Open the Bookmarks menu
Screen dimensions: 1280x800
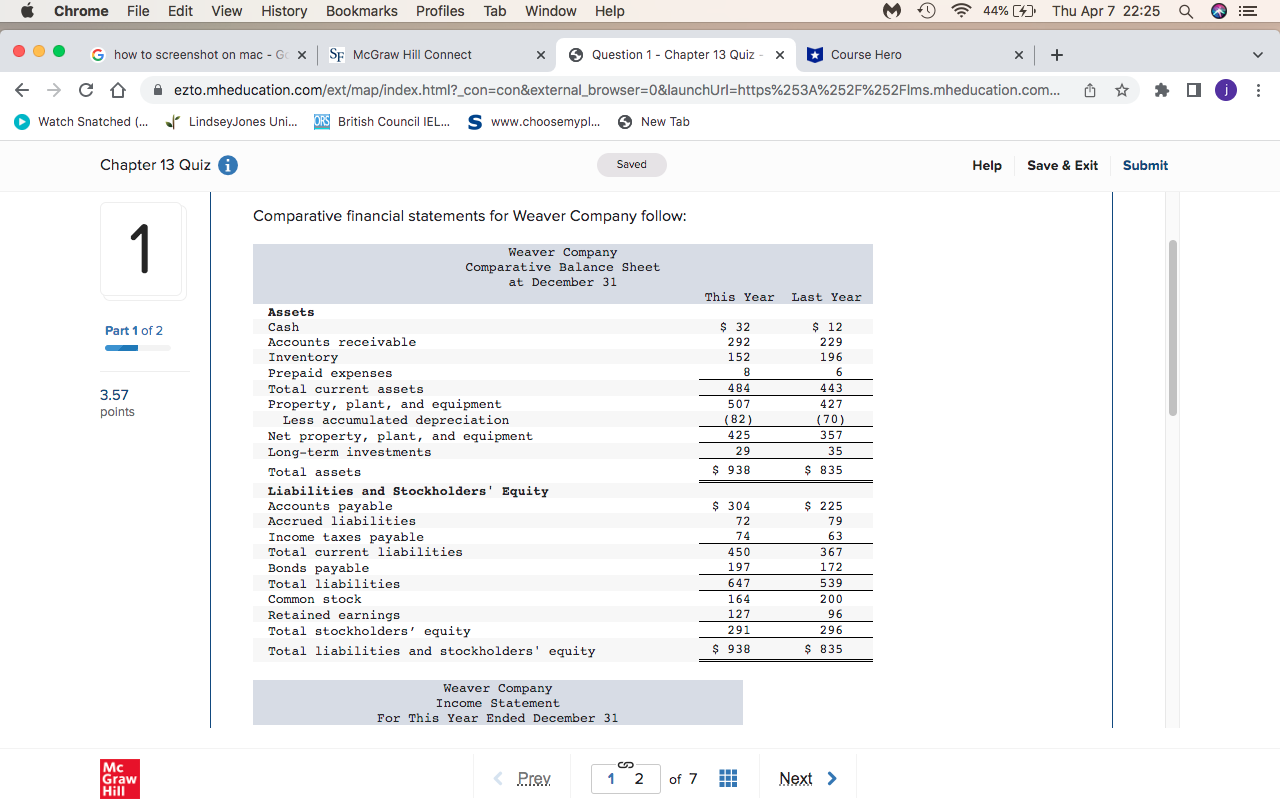coord(361,11)
